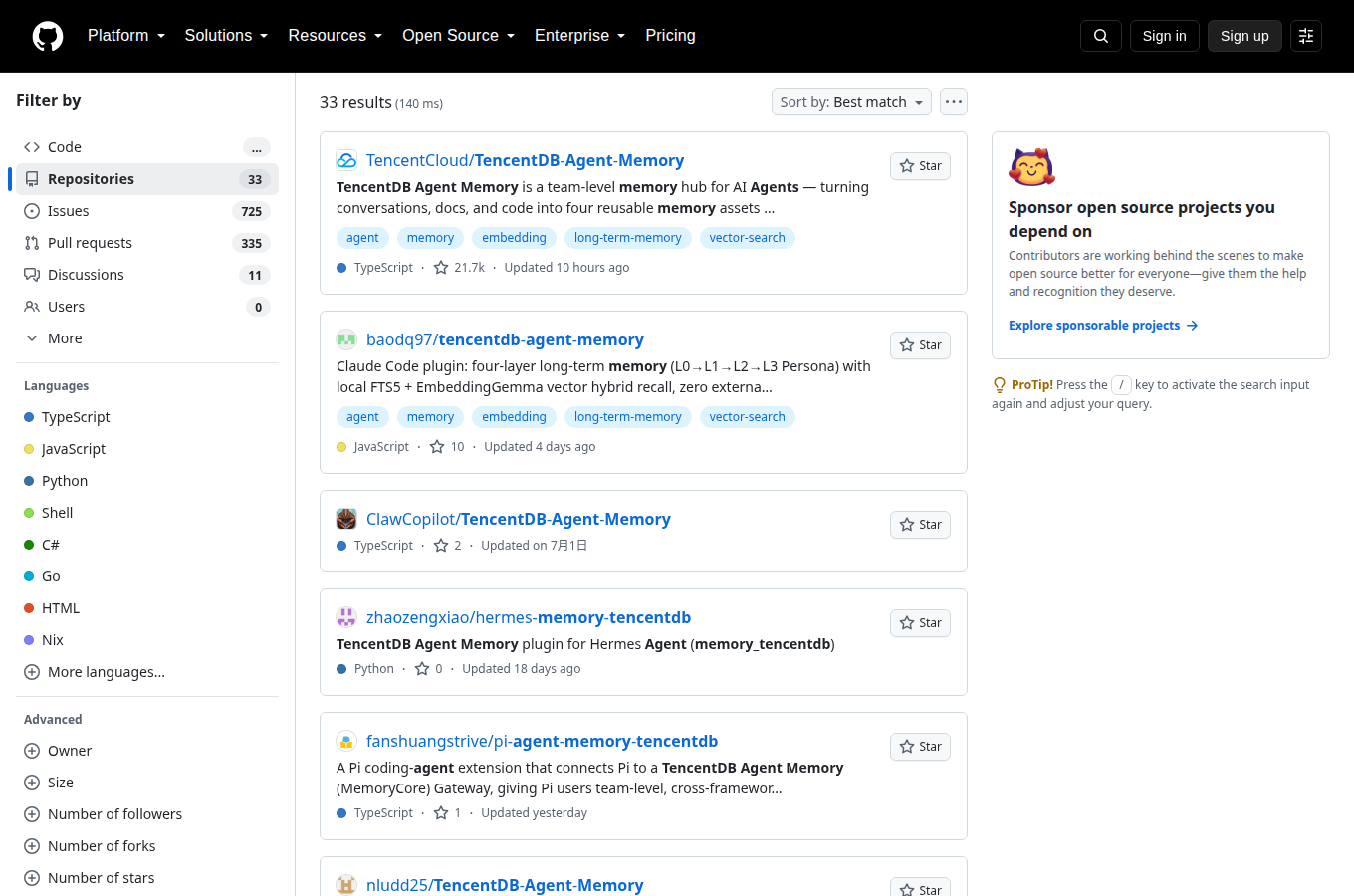The image size is (1354, 896).
Task: Click the zhaozengxiao owner avatar
Action: pos(346,617)
